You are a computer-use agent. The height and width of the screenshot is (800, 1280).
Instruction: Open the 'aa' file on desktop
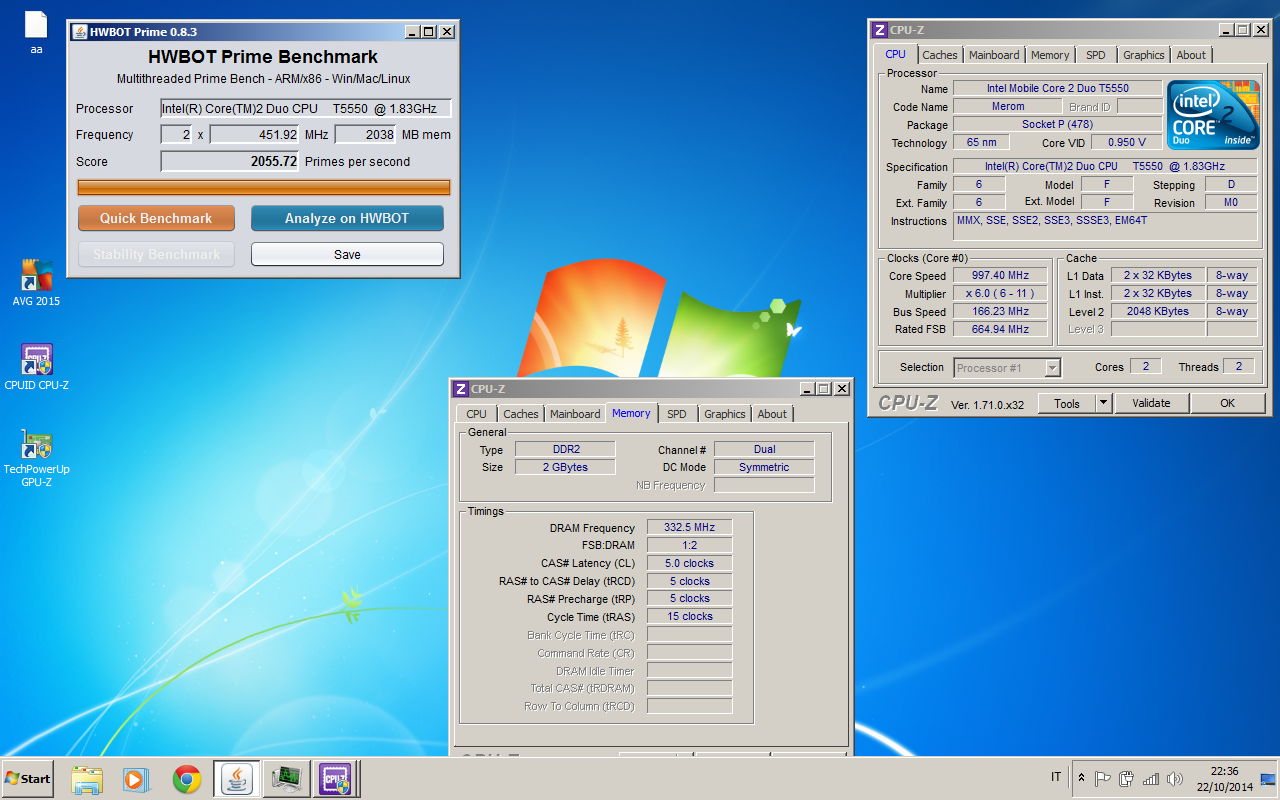36,32
